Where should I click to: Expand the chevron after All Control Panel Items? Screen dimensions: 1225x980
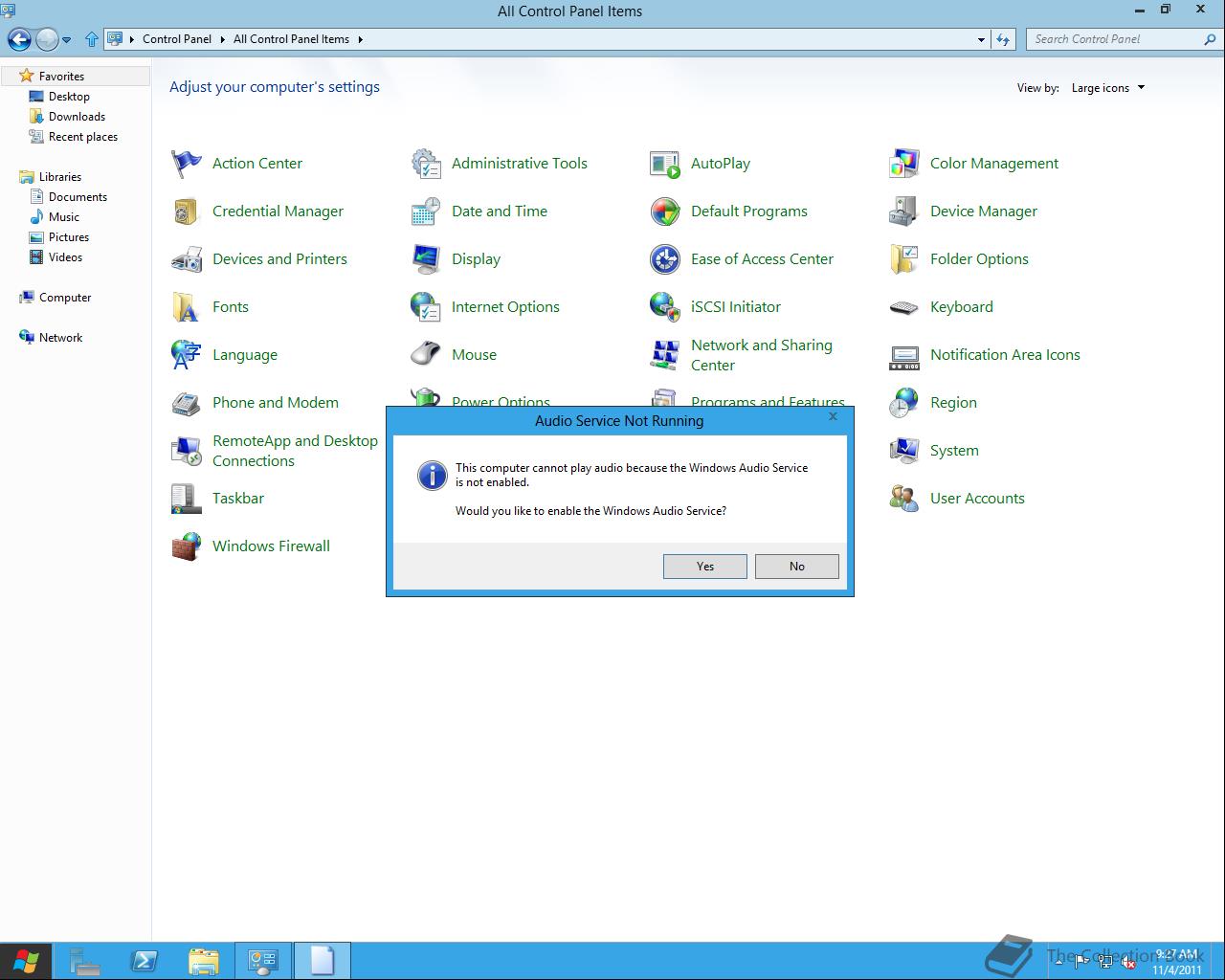click(x=361, y=39)
